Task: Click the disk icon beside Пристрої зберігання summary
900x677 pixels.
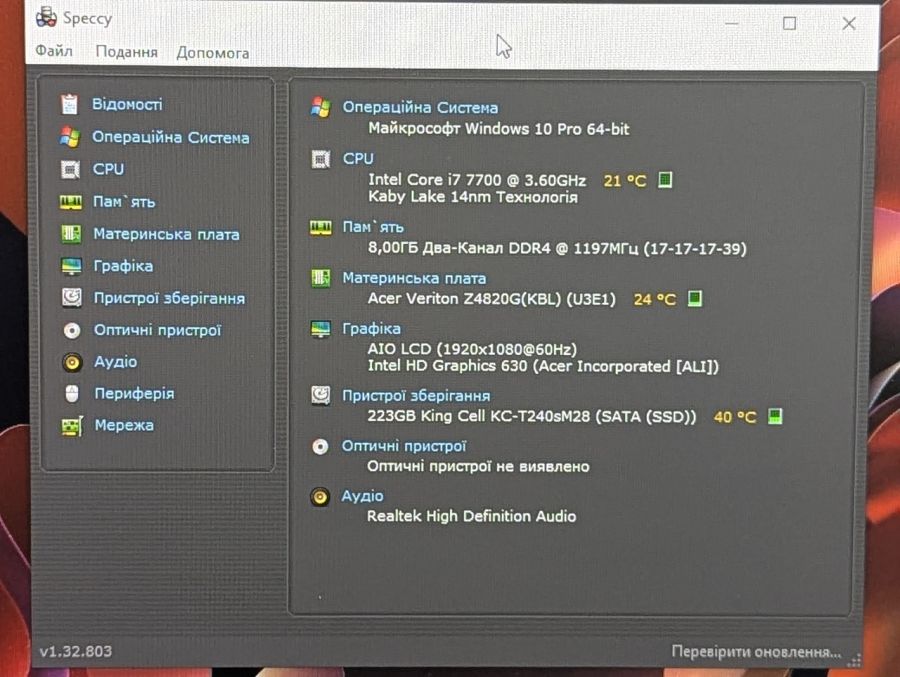Action: (x=320, y=395)
